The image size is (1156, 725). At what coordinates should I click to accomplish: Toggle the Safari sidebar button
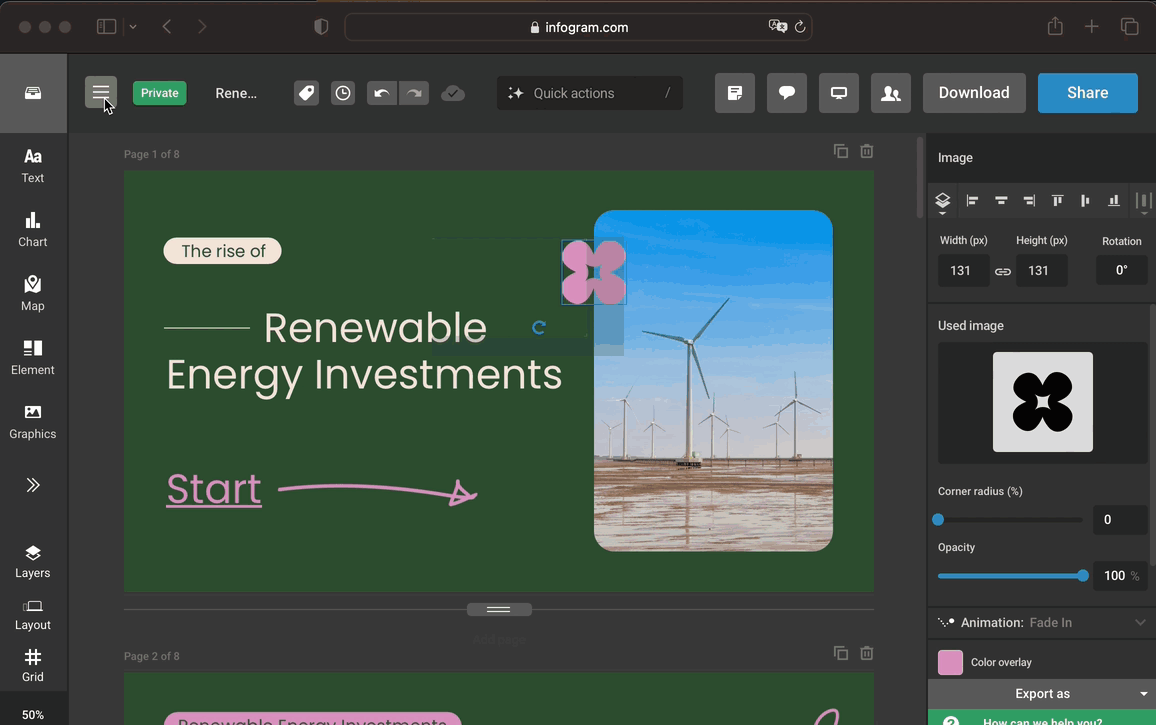pos(106,27)
